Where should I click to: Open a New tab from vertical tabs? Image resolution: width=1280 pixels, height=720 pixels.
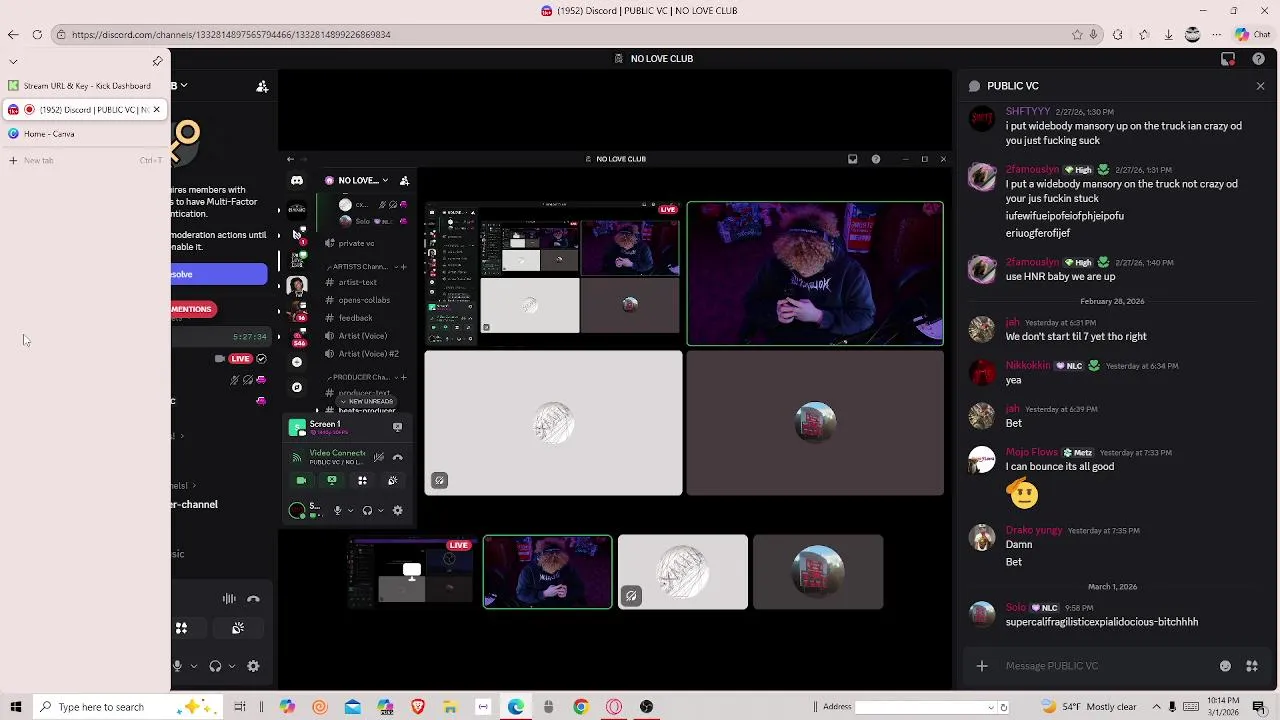[85, 160]
